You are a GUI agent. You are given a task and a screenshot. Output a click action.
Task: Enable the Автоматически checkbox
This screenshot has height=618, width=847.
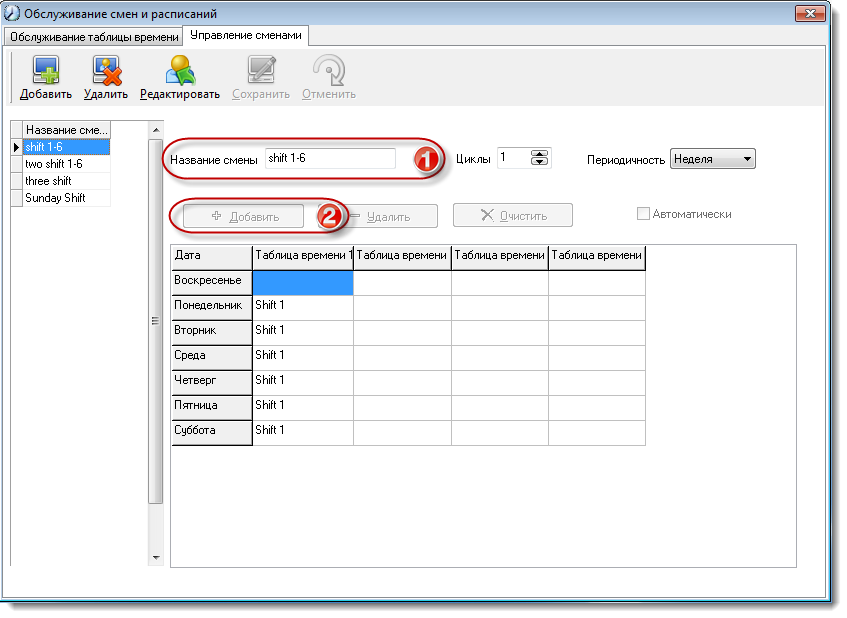point(643,214)
